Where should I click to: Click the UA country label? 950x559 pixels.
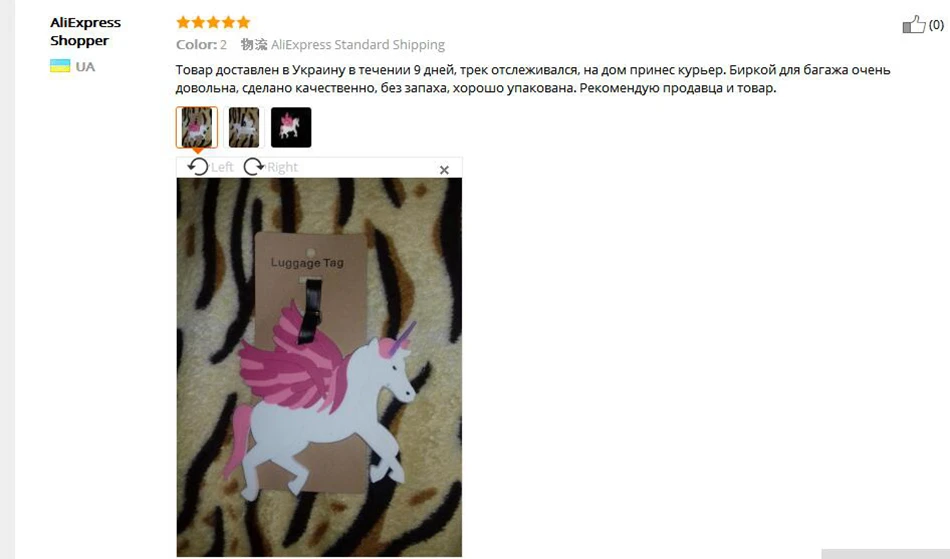click(85, 67)
